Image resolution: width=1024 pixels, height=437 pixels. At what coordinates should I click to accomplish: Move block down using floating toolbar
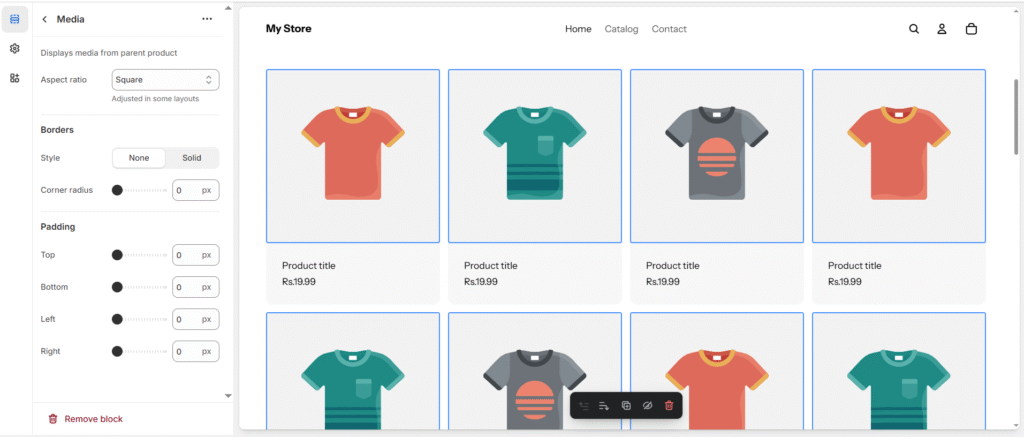click(604, 405)
